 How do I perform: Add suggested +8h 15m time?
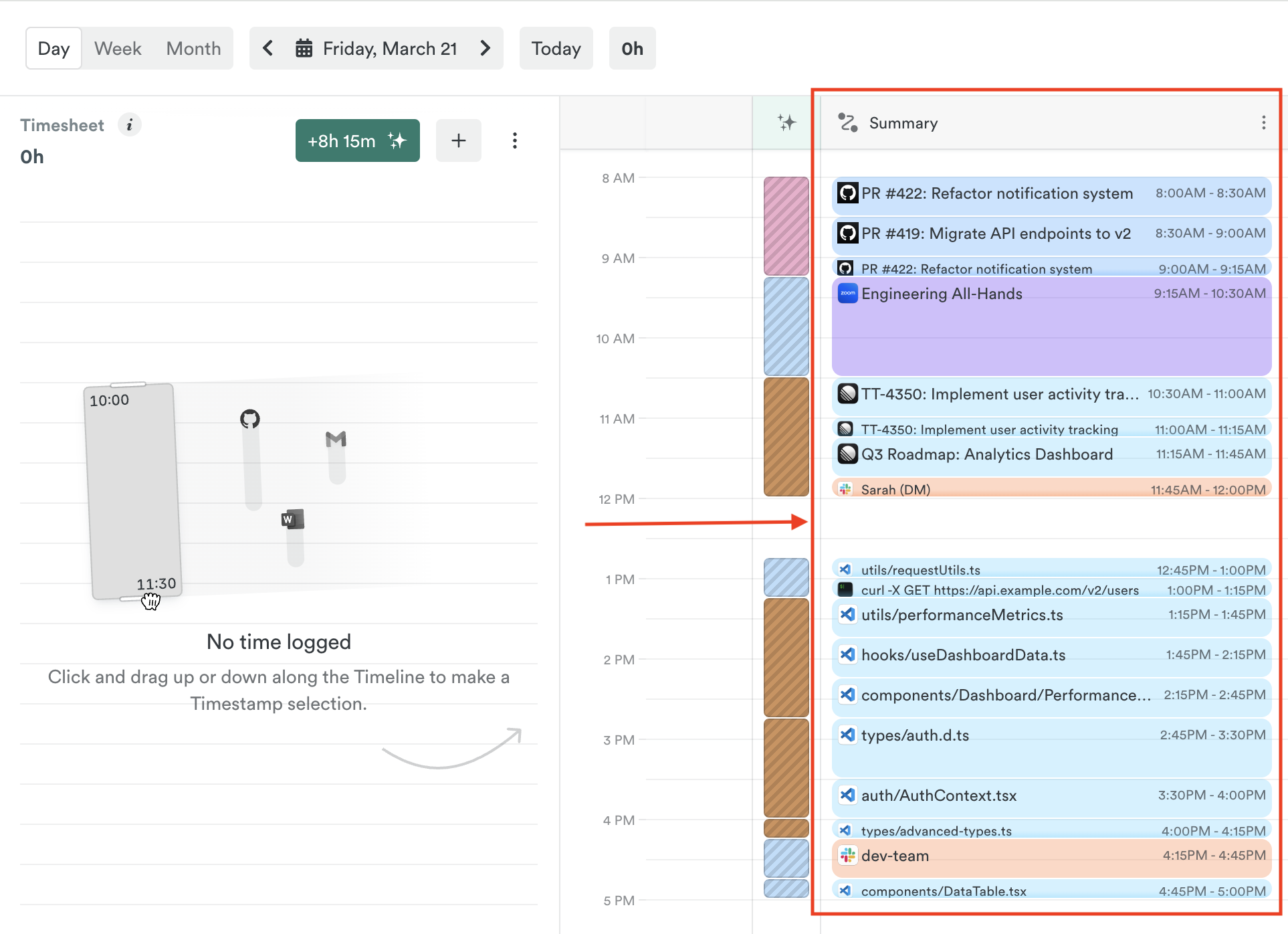(x=357, y=141)
